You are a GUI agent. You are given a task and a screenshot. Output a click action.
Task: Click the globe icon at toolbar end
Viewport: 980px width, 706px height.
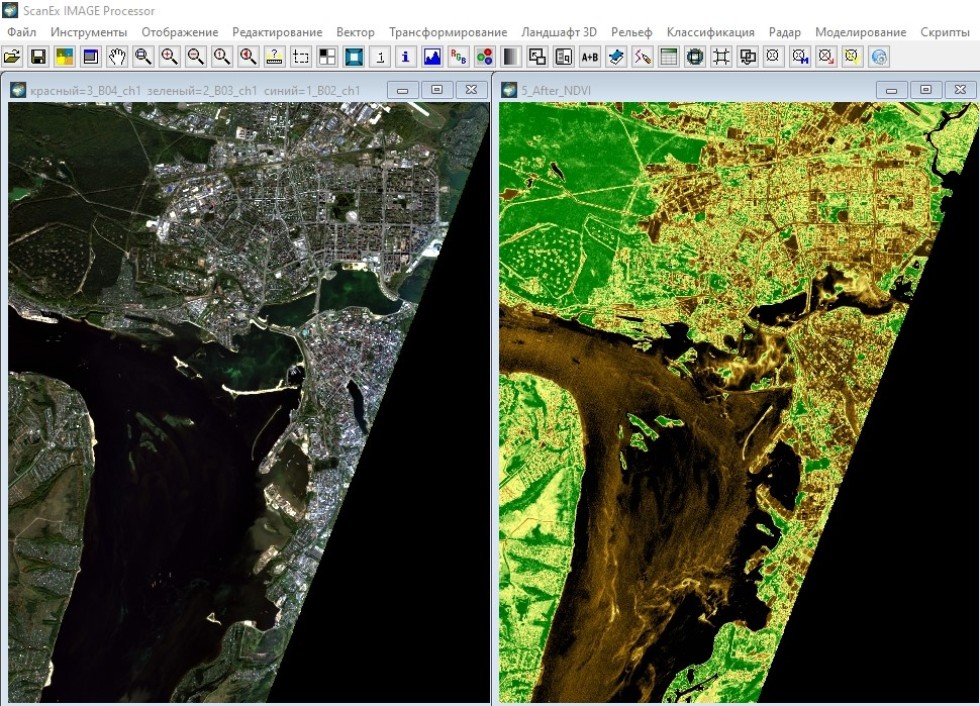[879, 57]
